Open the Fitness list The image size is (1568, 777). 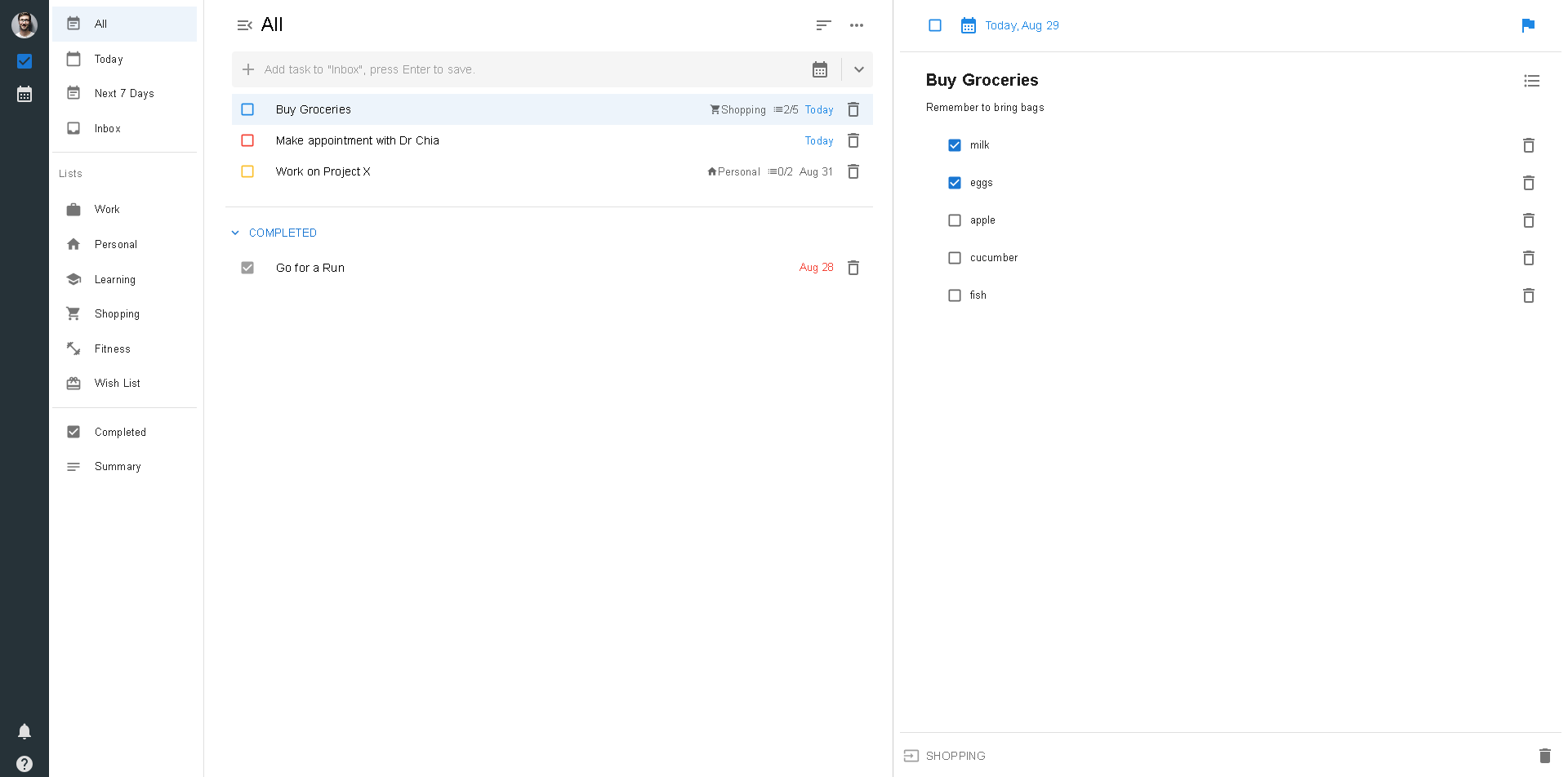pos(113,349)
